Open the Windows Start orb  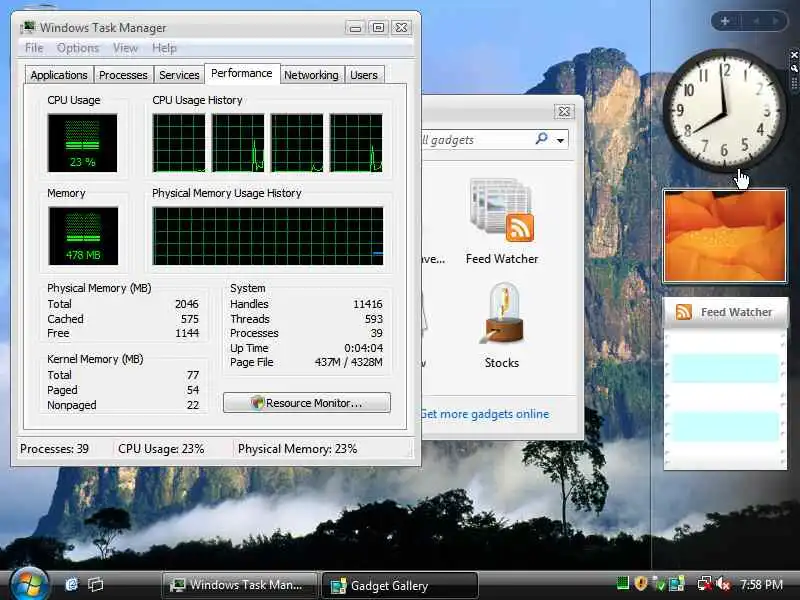29,584
